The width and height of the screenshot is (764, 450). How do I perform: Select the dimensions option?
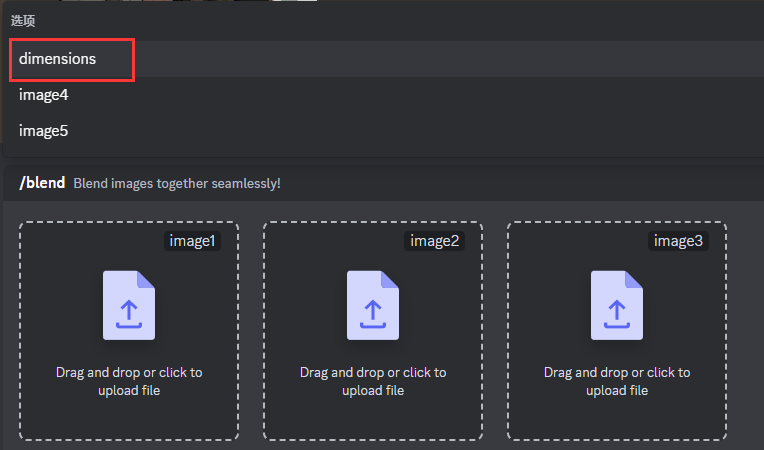click(x=382, y=59)
